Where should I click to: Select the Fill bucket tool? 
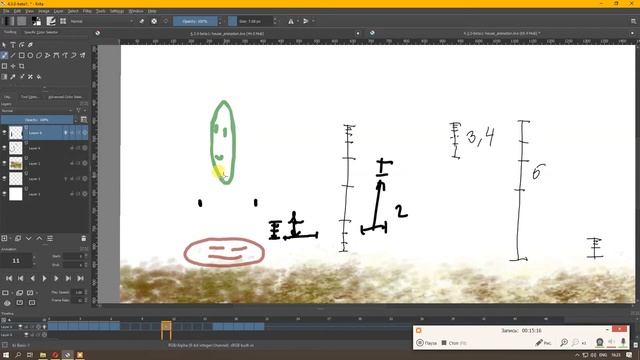(x=39, y=77)
